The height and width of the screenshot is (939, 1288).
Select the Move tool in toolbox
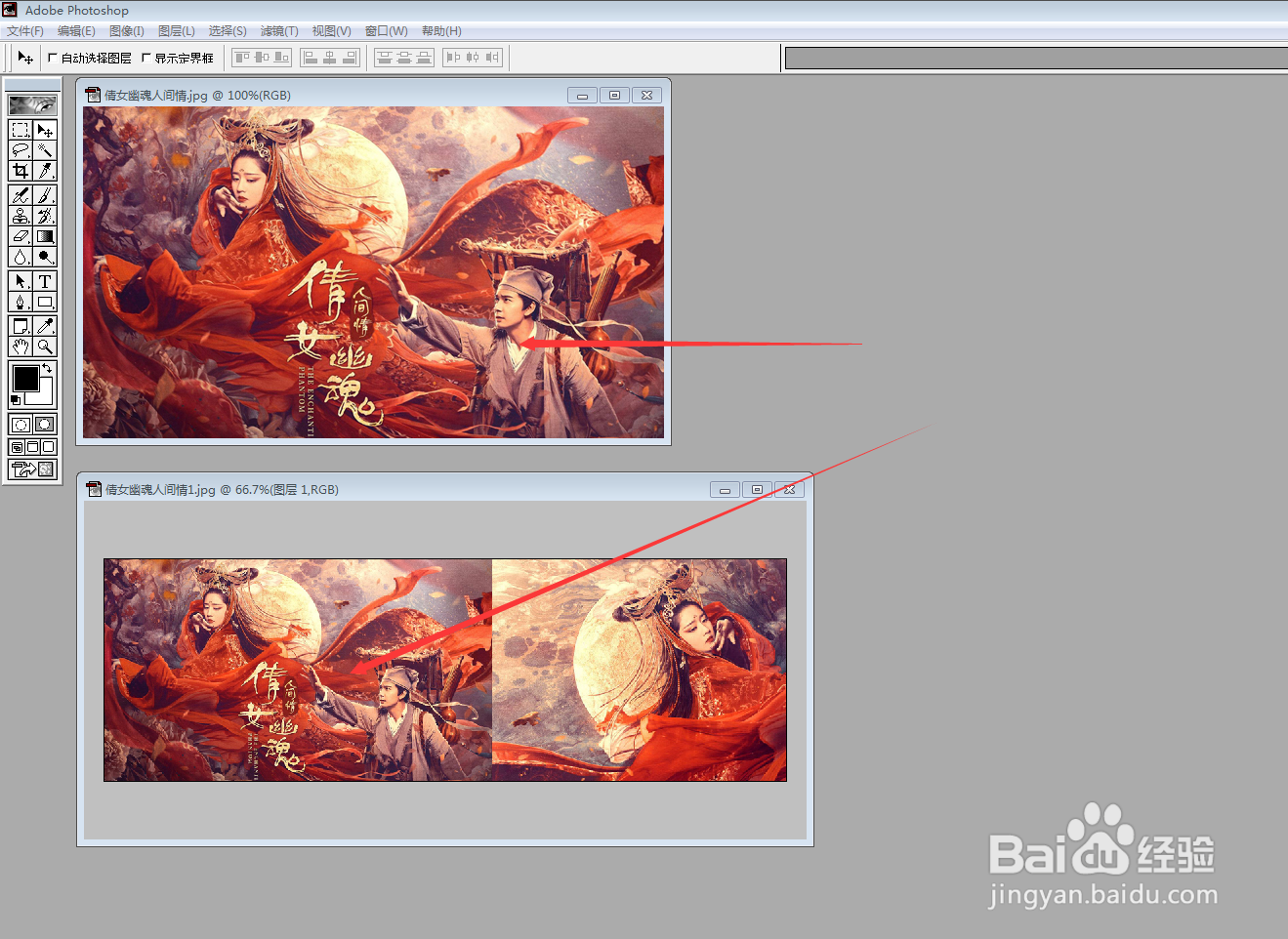[45, 130]
